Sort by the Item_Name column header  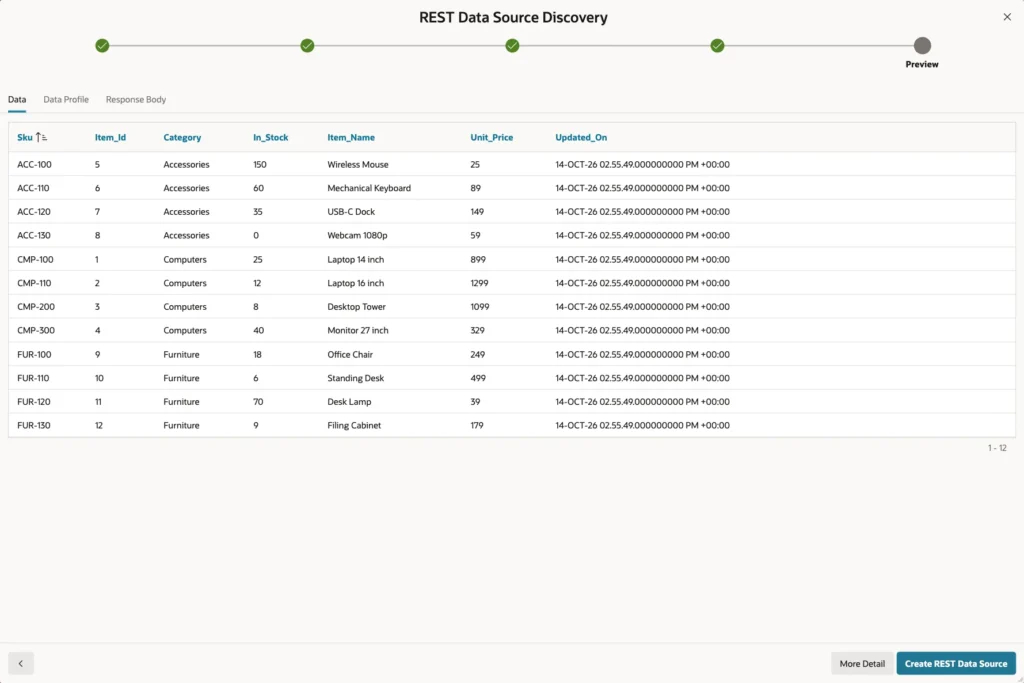[x=351, y=137]
